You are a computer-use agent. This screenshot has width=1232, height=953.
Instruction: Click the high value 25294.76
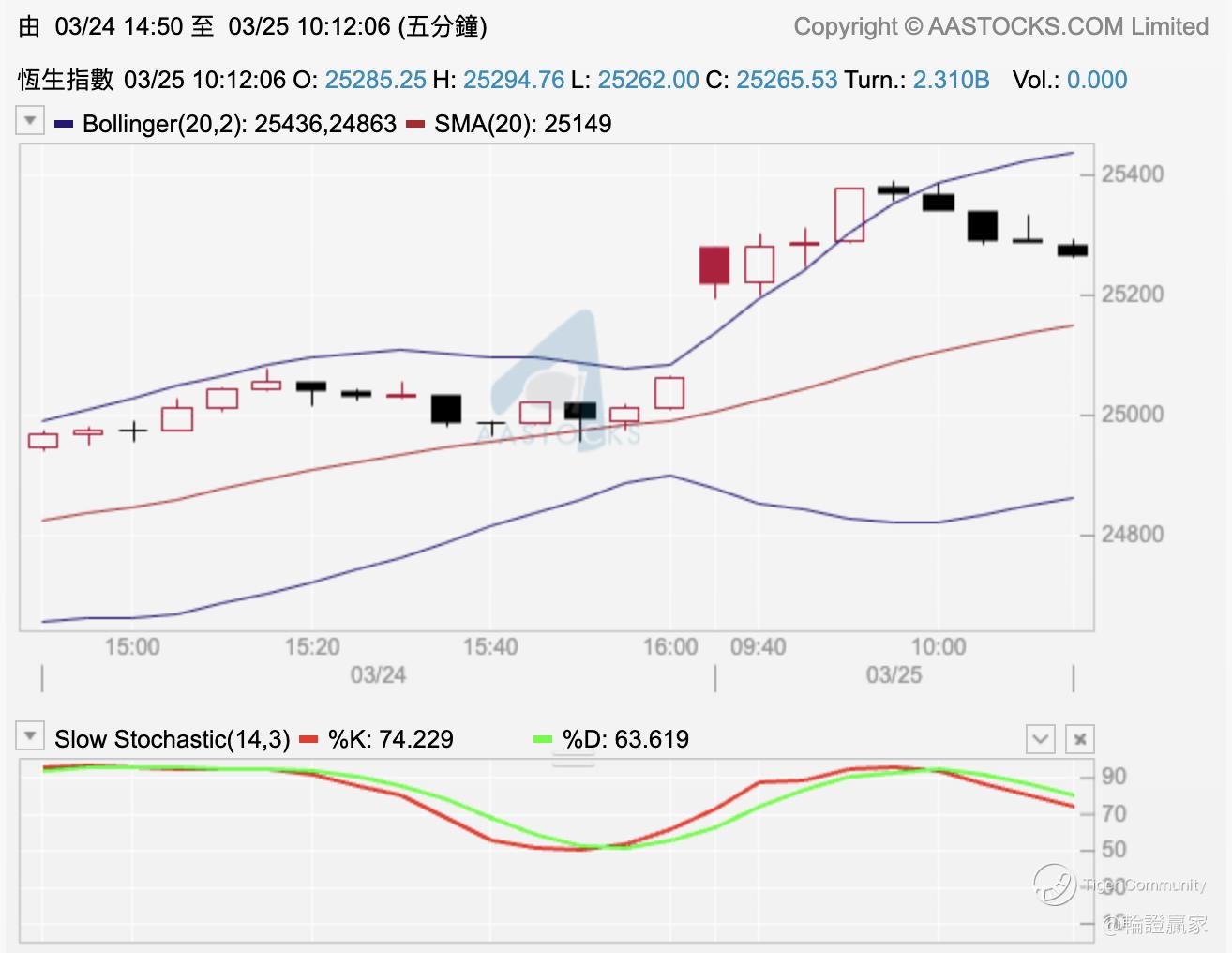514,80
